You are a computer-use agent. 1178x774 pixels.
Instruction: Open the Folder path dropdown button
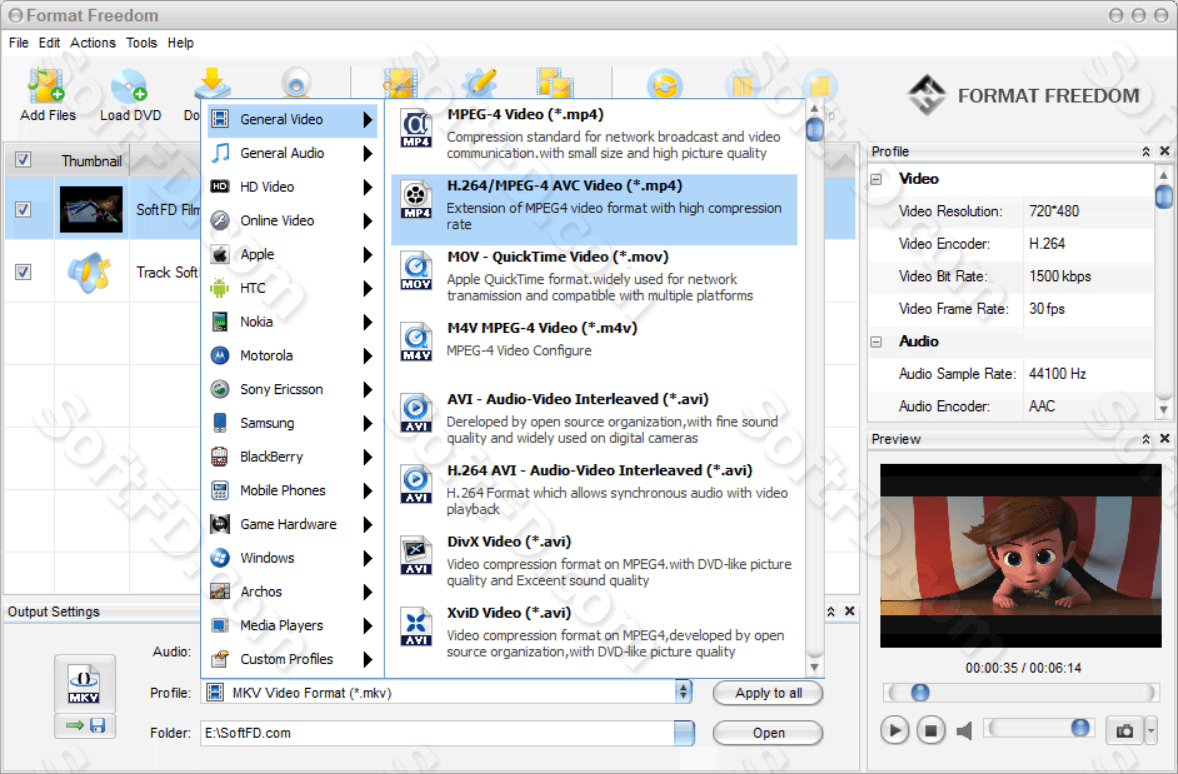point(684,733)
